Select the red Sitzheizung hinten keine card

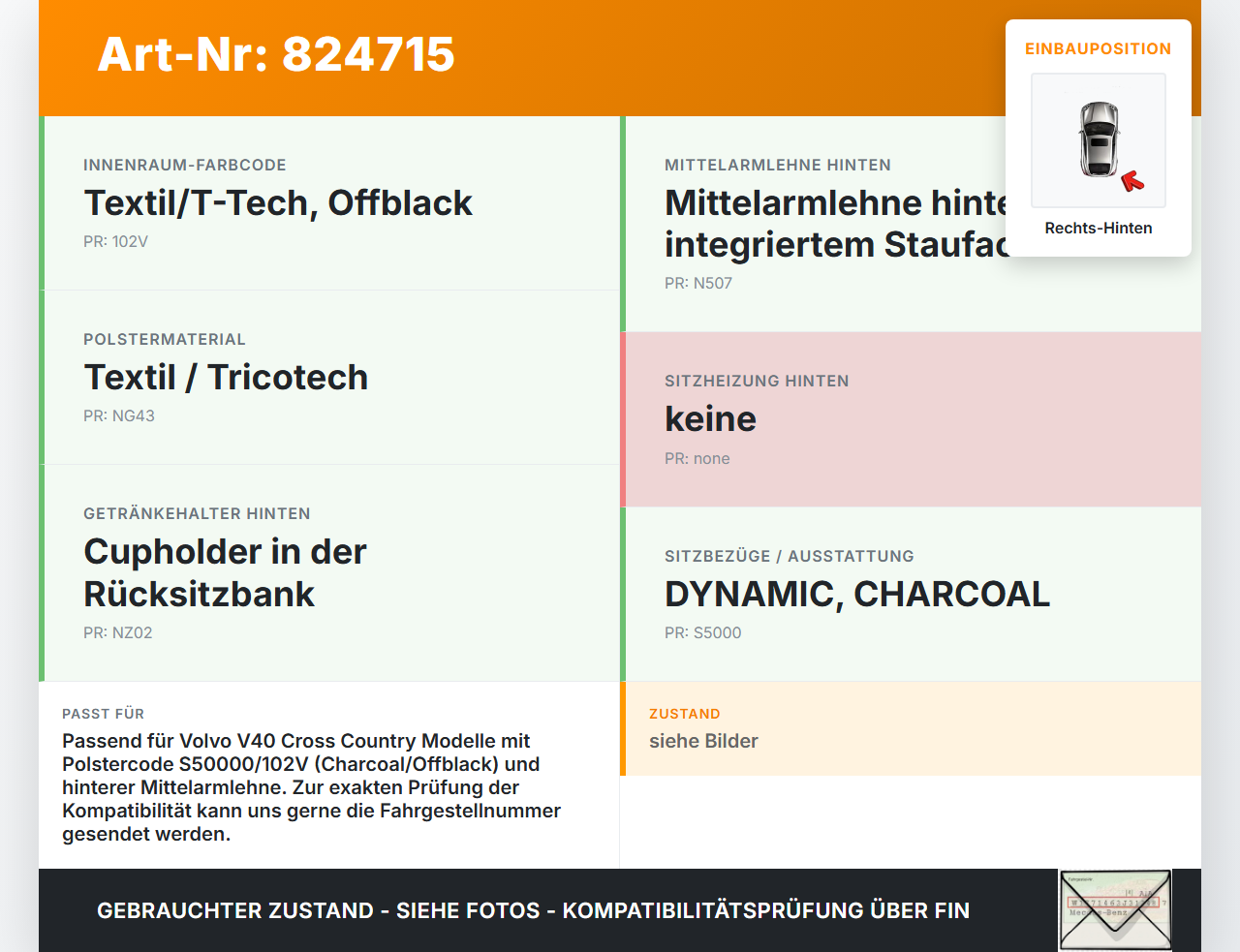(911, 419)
